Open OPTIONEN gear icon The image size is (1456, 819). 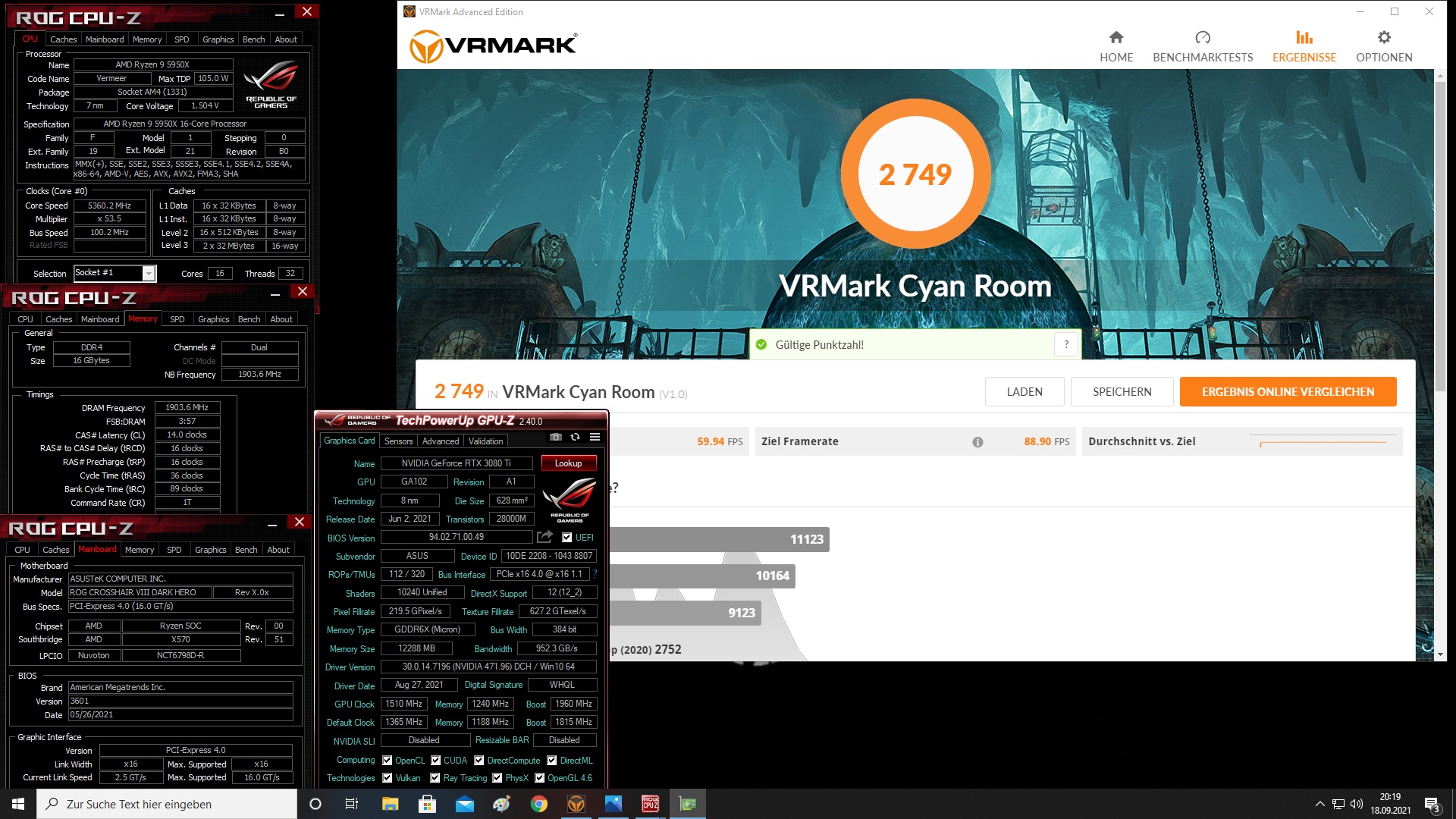(1384, 37)
